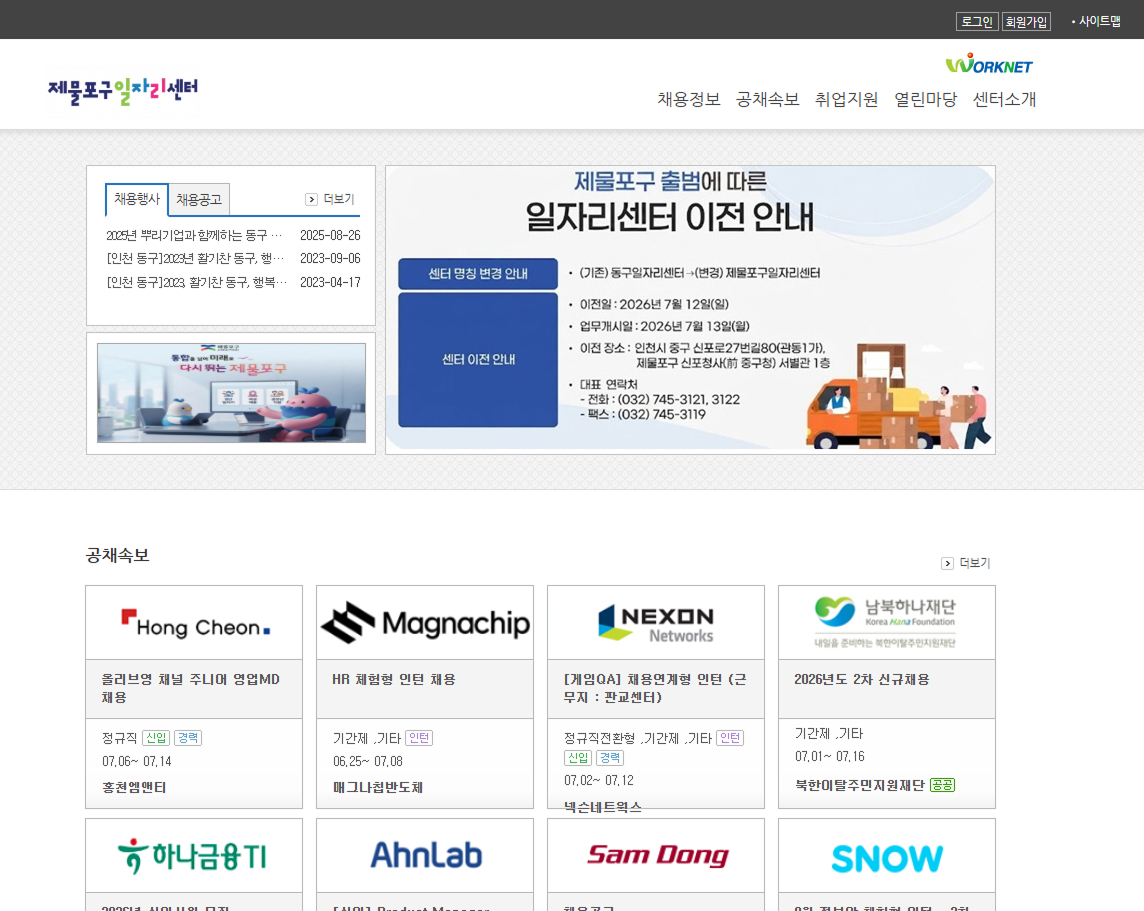Open the 센터소개 menu

point(1005,99)
